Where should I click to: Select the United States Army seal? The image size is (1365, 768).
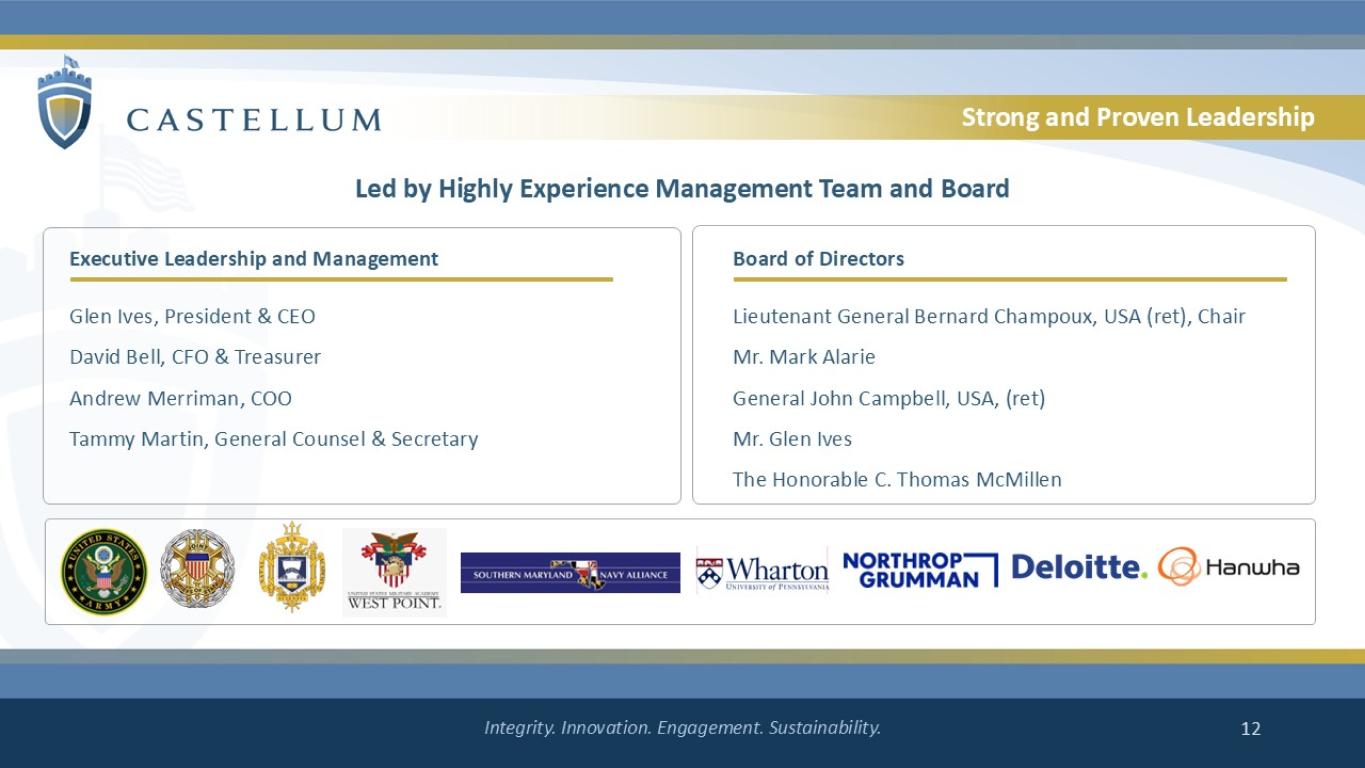coord(104,571)
